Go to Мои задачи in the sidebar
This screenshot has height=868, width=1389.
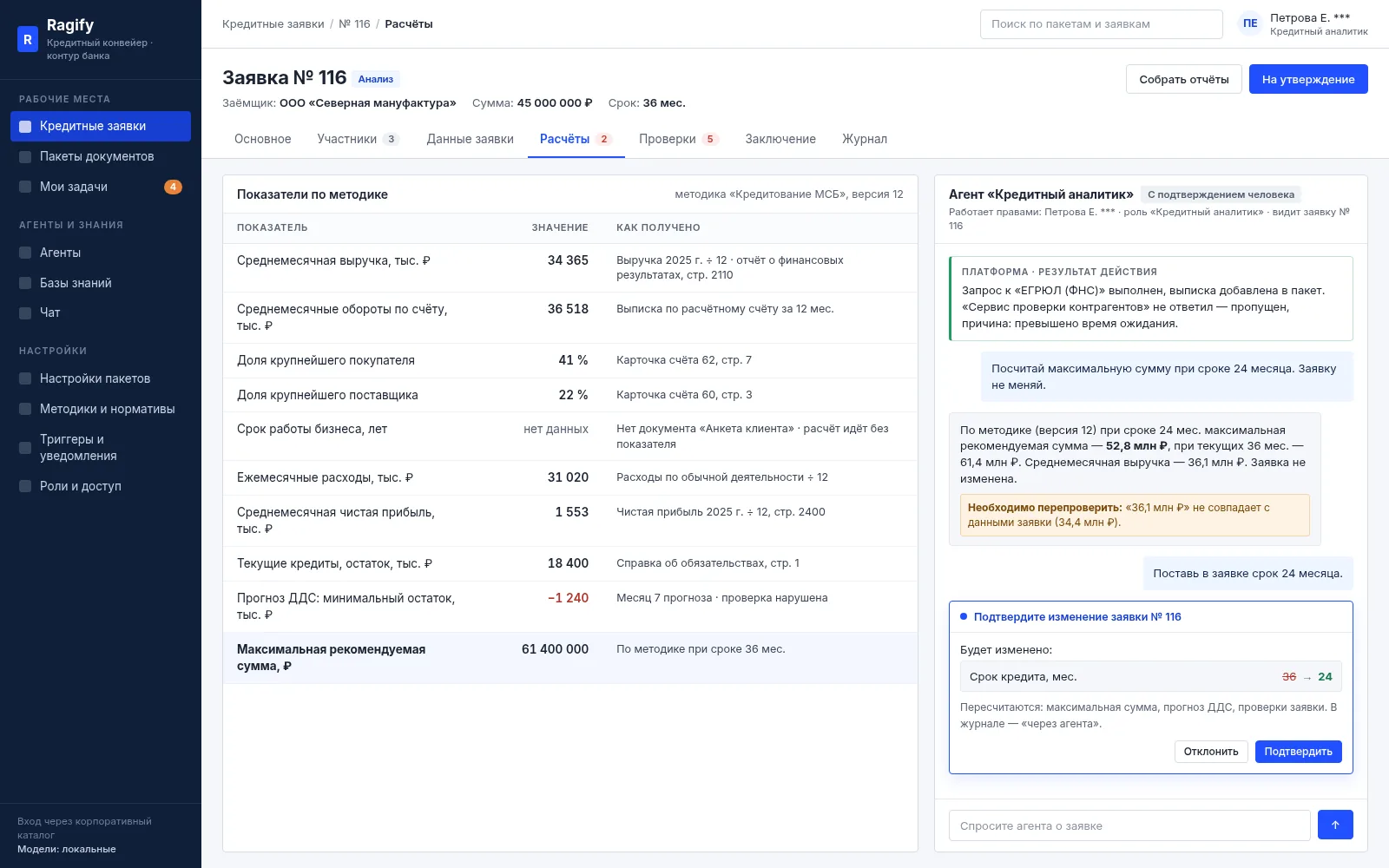point(101,187)
